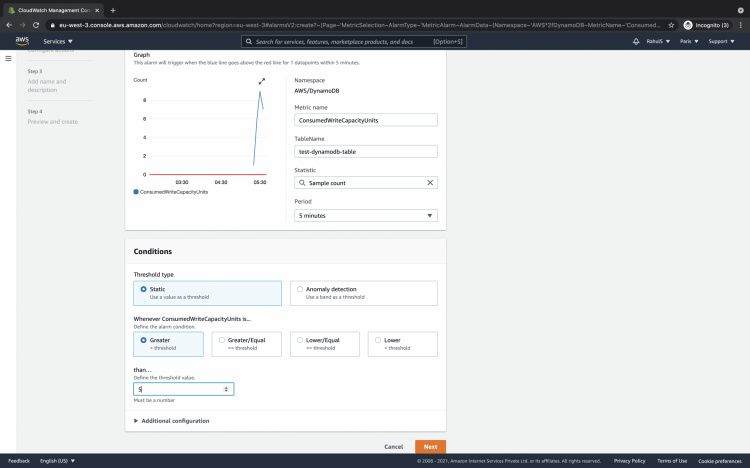750x468 pixels.
Task: Toggle the ConsumedWriteCapacityUnits legend color swatch
Action: click(136, 191)
